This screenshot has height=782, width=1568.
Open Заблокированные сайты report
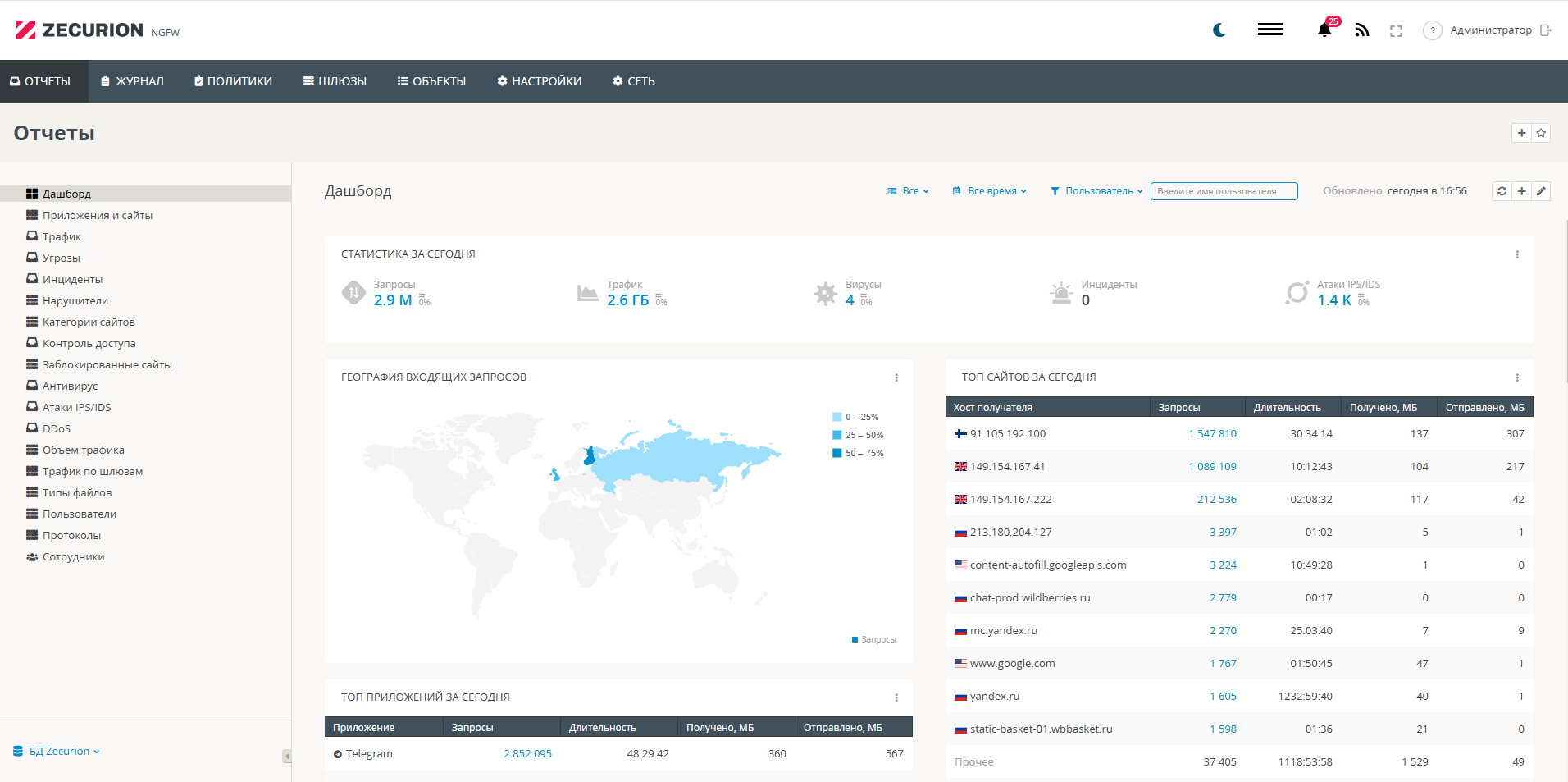[107, 364]
